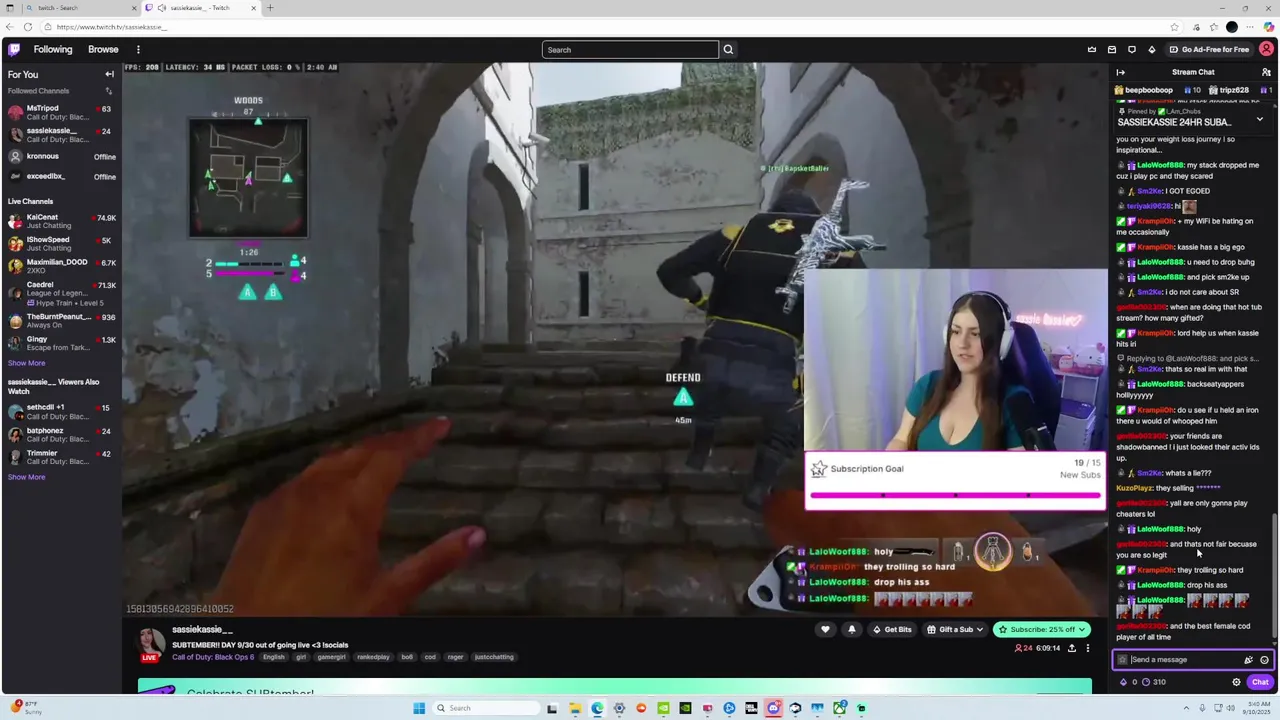Open Caedrel live channel

coord(60,293)
